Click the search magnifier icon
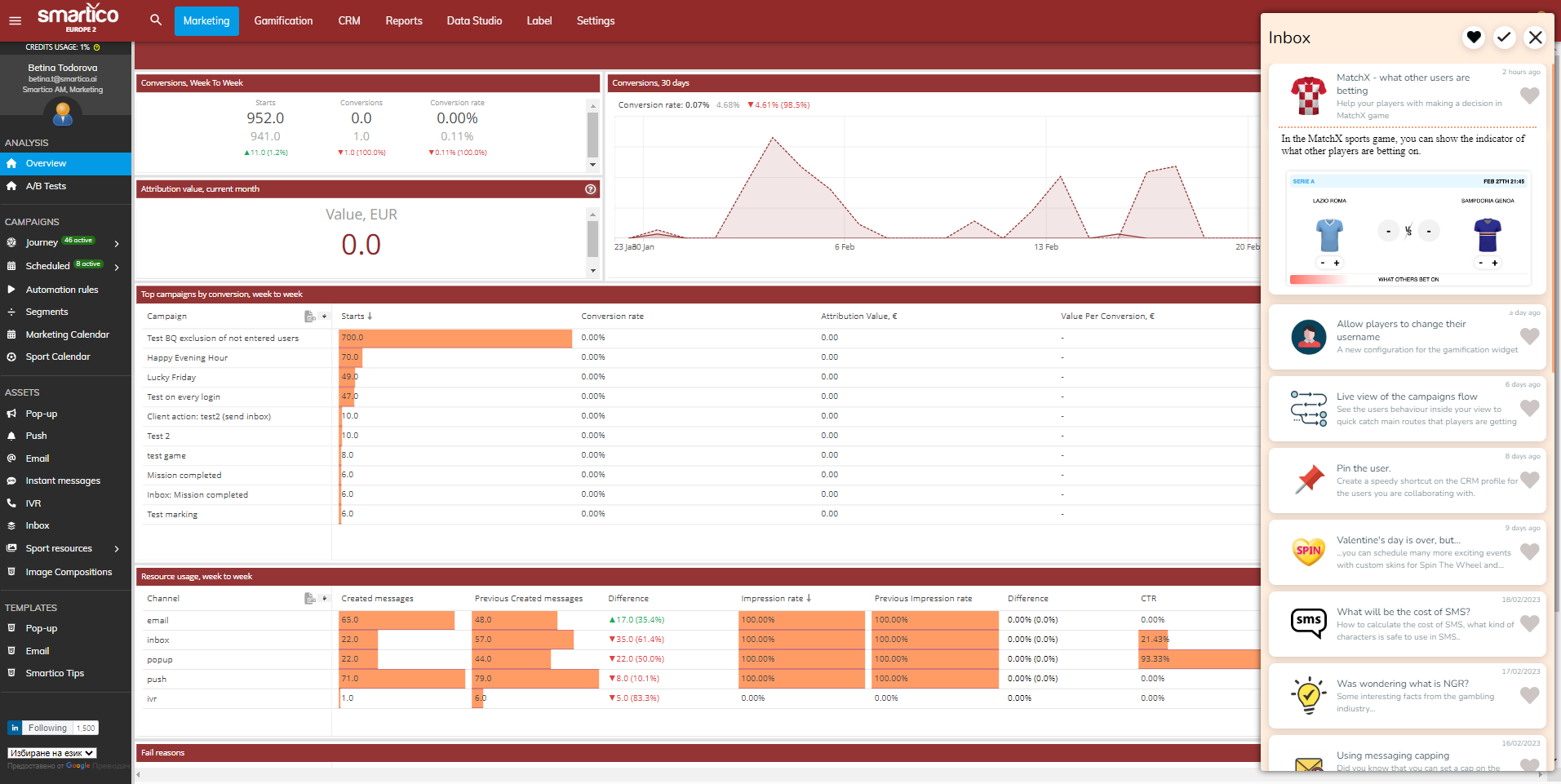 point(156,20)
